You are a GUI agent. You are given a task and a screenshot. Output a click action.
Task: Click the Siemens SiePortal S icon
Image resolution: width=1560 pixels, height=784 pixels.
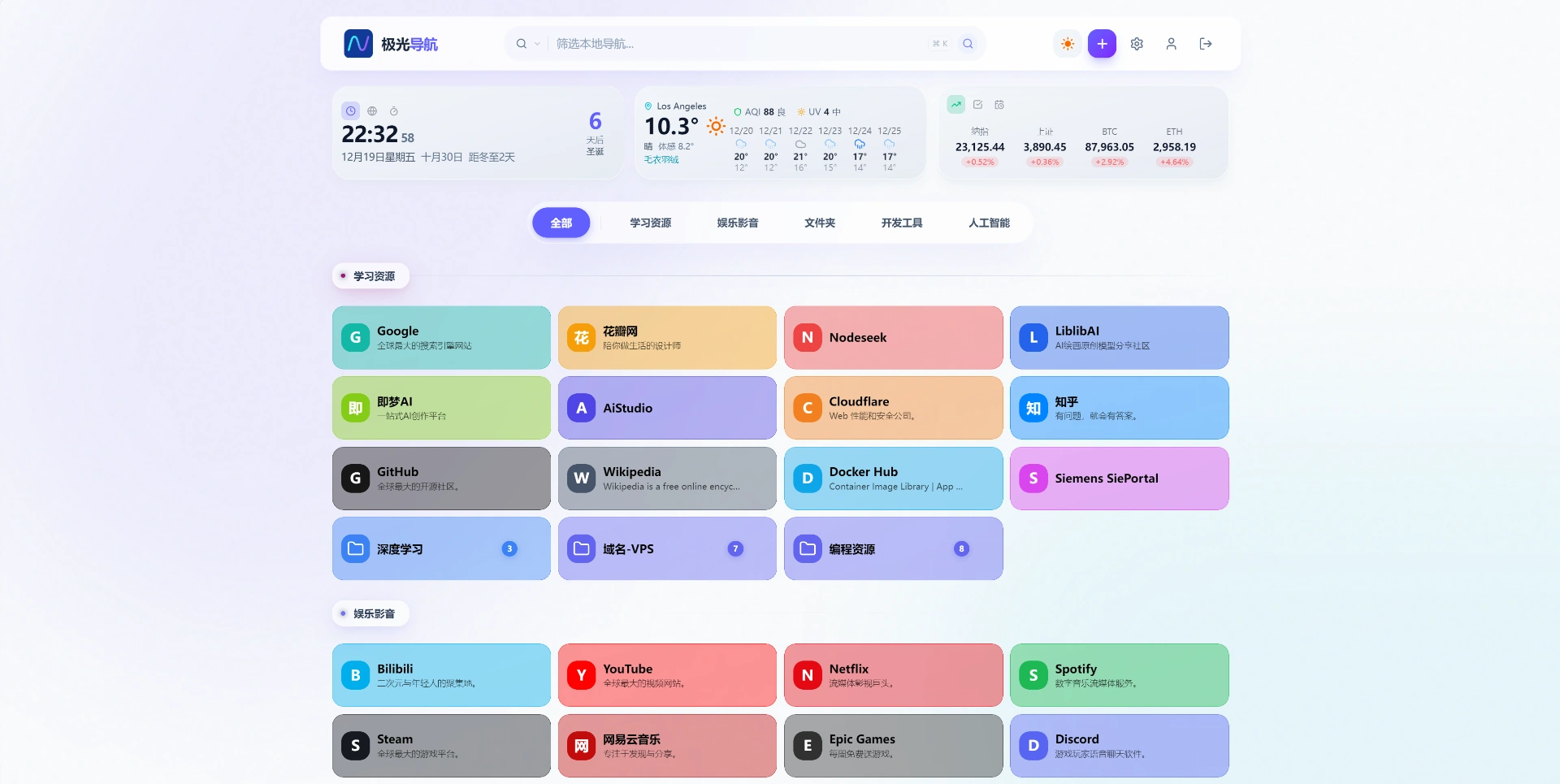coord(1033,479)
